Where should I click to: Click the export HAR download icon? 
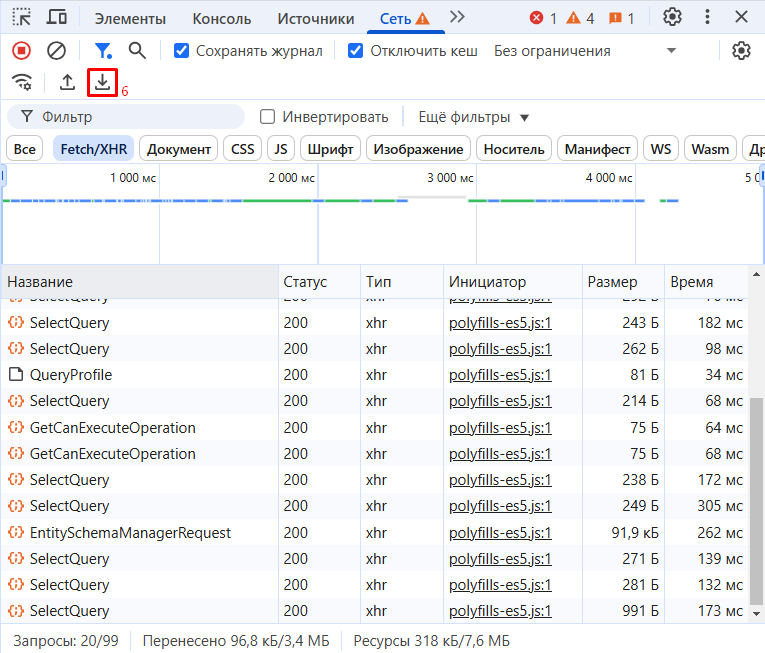tap(102, 83)
